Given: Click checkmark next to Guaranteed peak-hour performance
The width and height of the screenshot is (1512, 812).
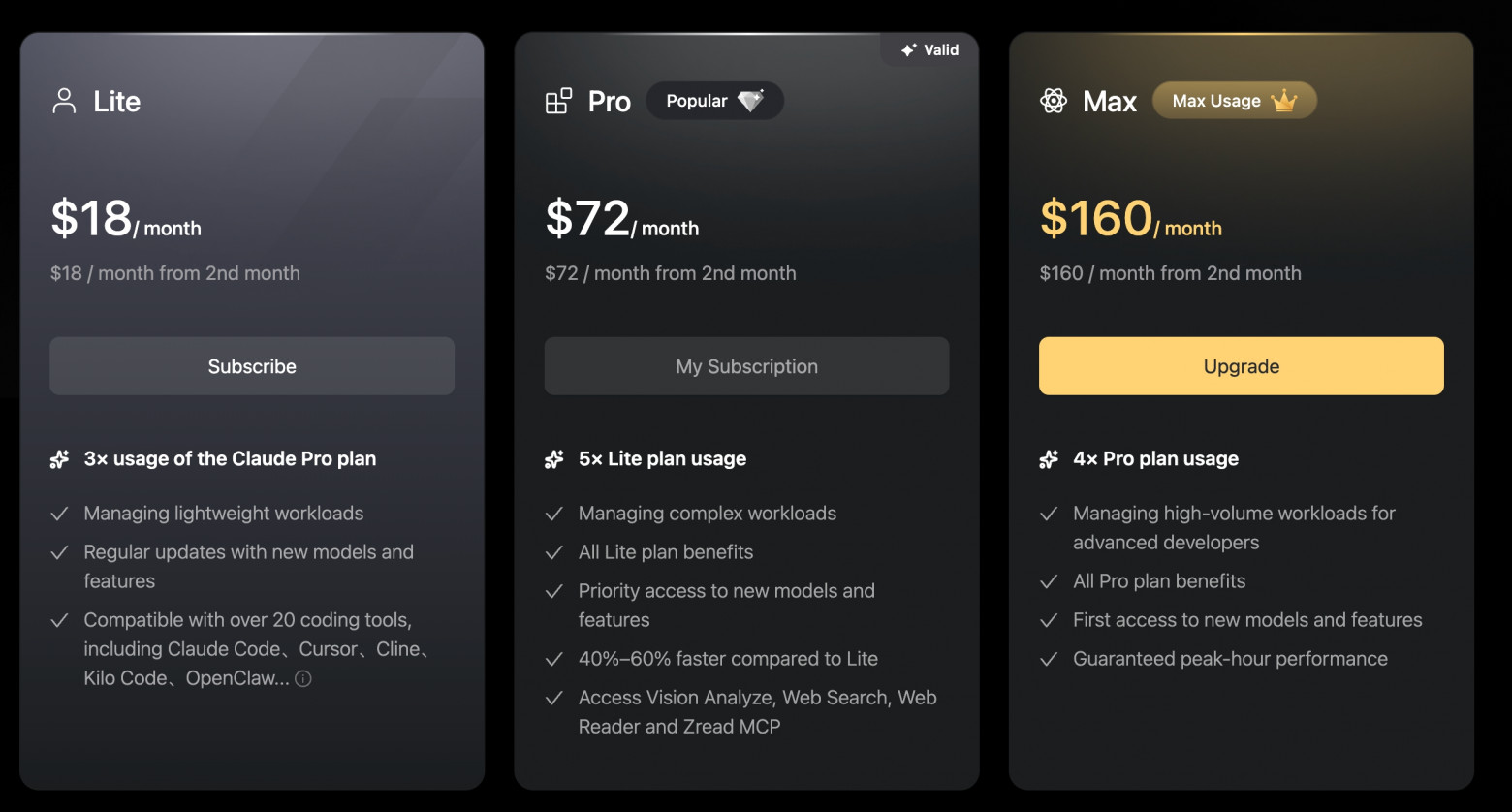Looking at the screenshot, I should pos(1049,660).
